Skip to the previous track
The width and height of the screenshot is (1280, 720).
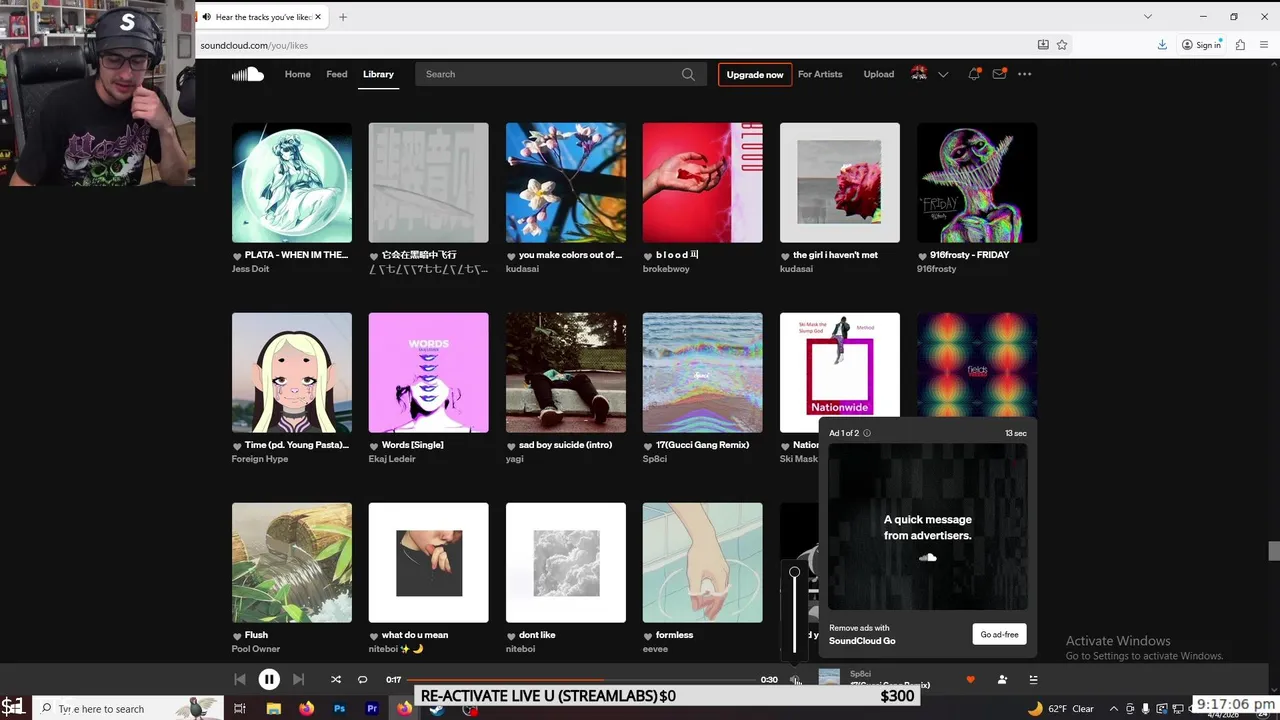click(x=240, y=679)
